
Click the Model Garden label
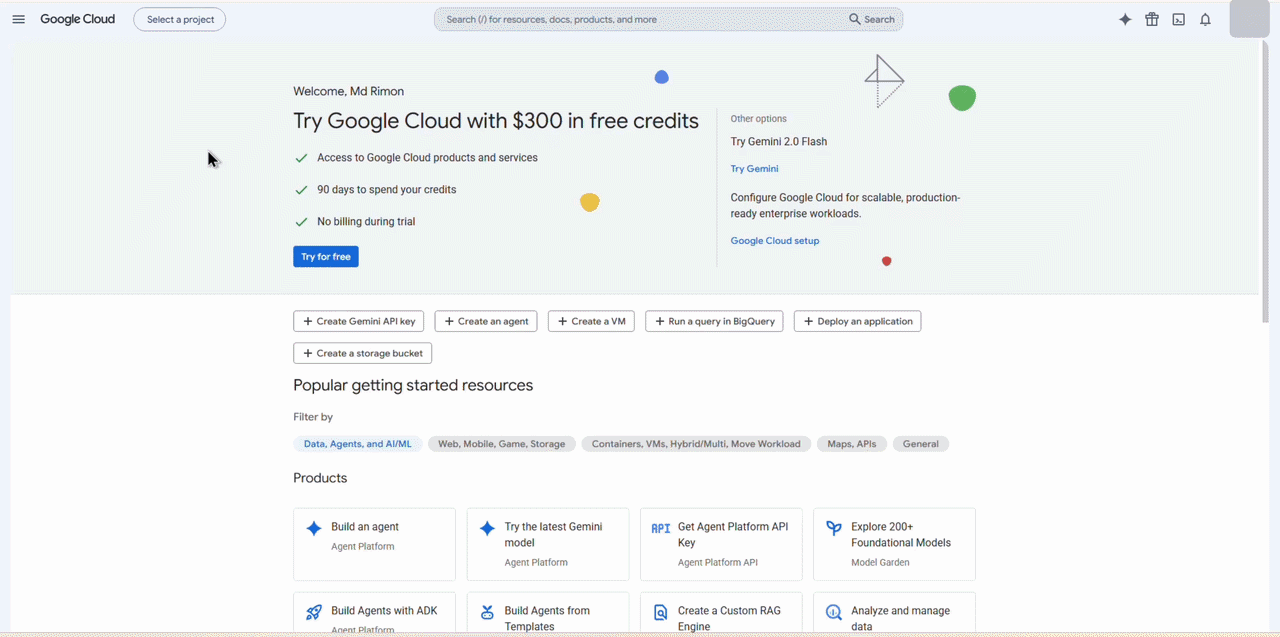[x=881, y=563]
